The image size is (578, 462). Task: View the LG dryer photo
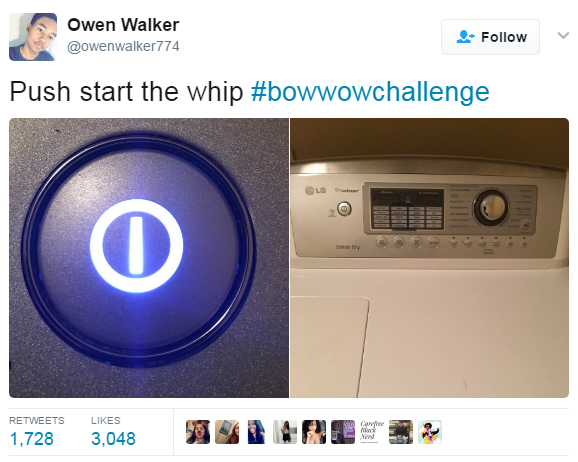pos(429,258)
